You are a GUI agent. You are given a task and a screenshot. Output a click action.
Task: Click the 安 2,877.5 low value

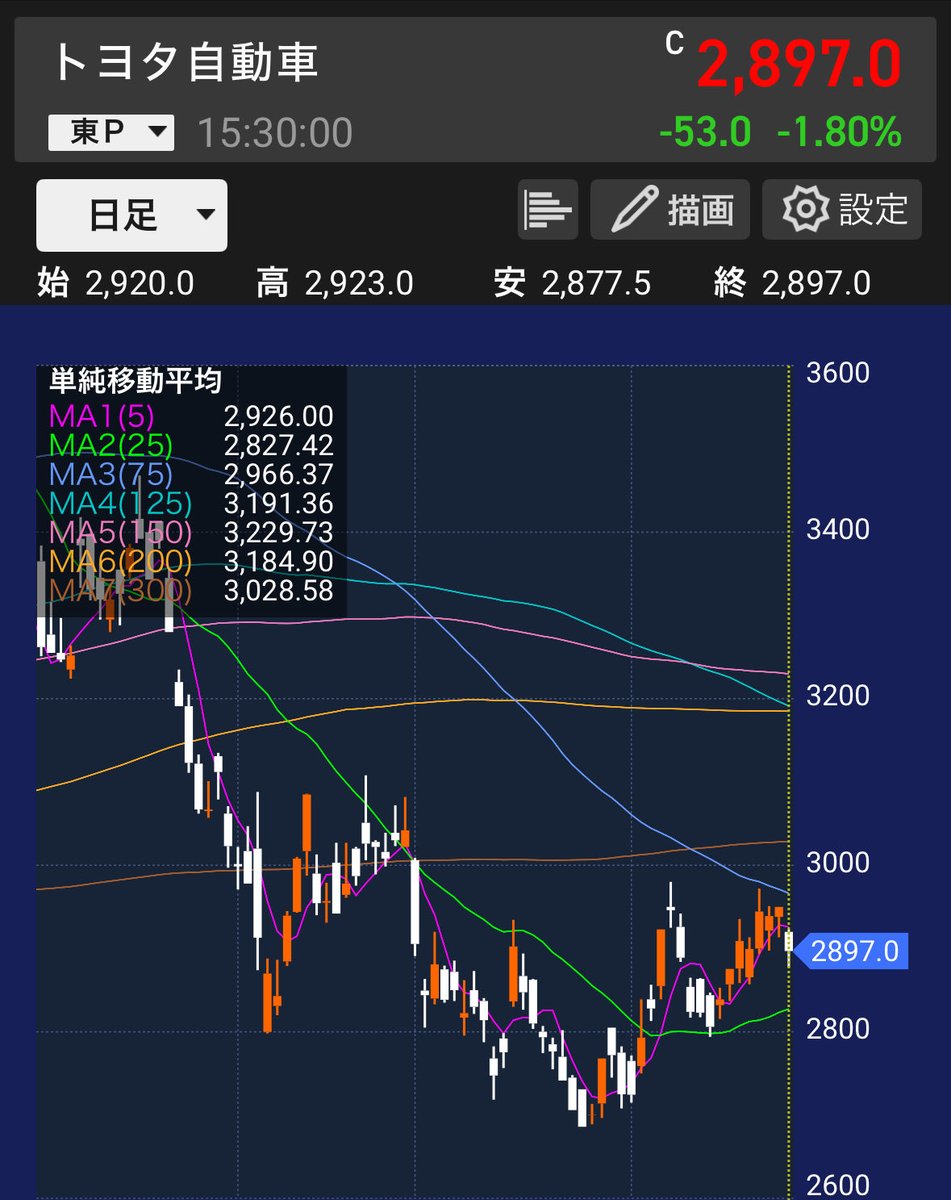(572, 284)
